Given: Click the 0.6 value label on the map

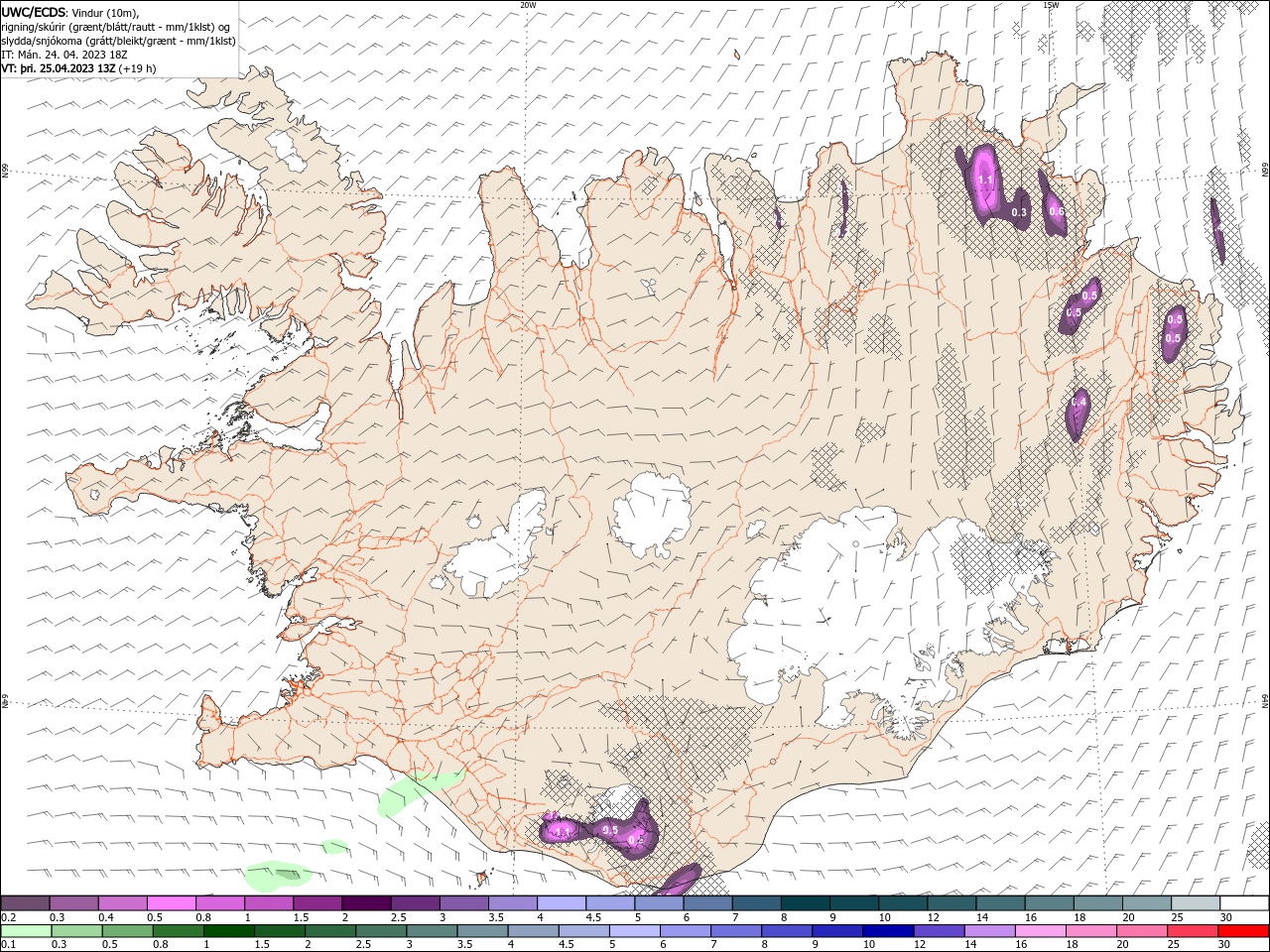Looking at the screenshot, I should point(1057,211).
